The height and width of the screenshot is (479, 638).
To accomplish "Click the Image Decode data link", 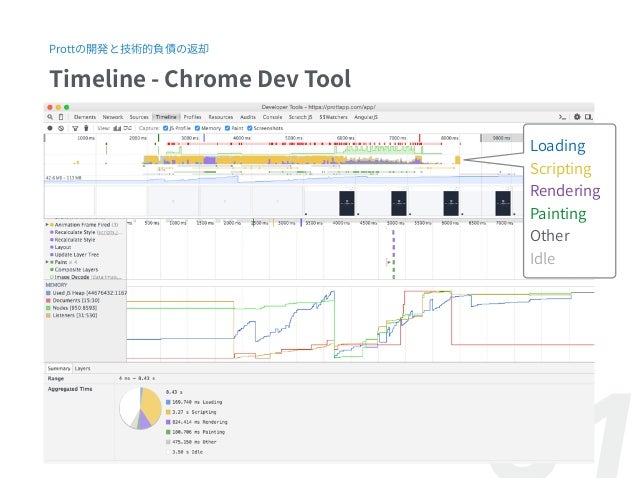I will coord(106,278).
